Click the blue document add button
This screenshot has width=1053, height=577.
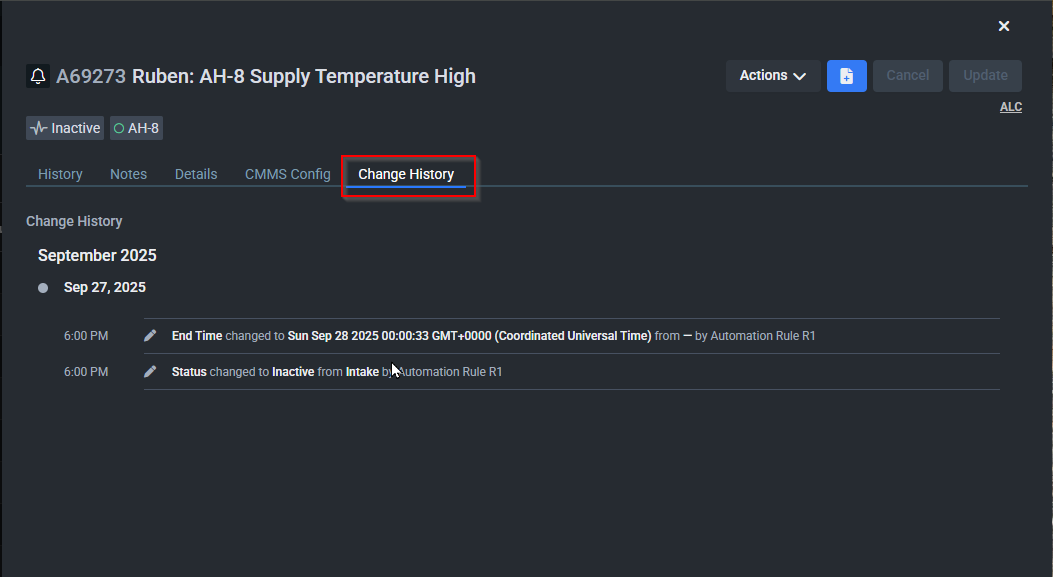click(846, 76)
